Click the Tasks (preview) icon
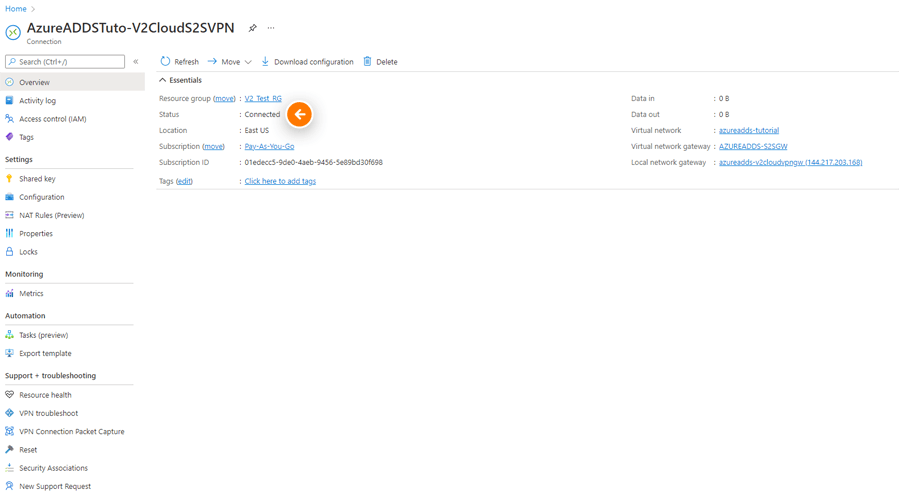The image size is (899, 495). [9, 335]
